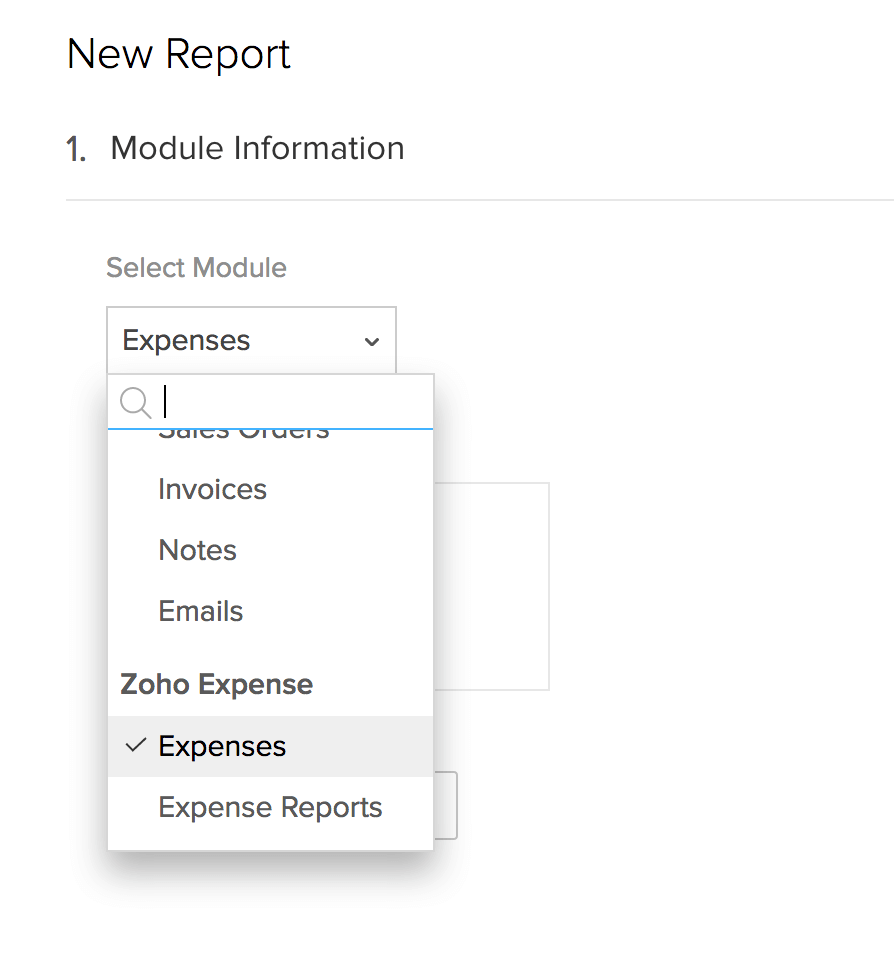Click the New Report page title

(178, 54)
